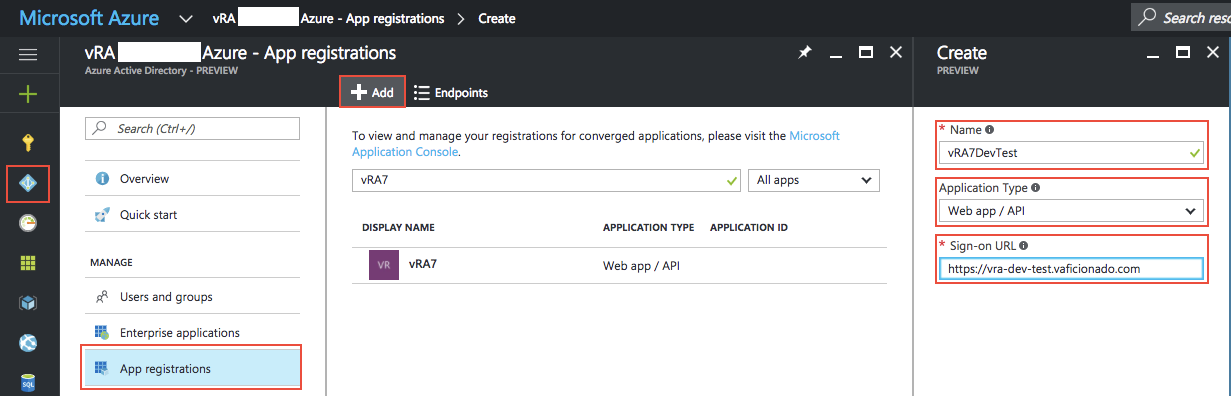
Task: Maximize the Create blade
Action: click(1183, 52)
